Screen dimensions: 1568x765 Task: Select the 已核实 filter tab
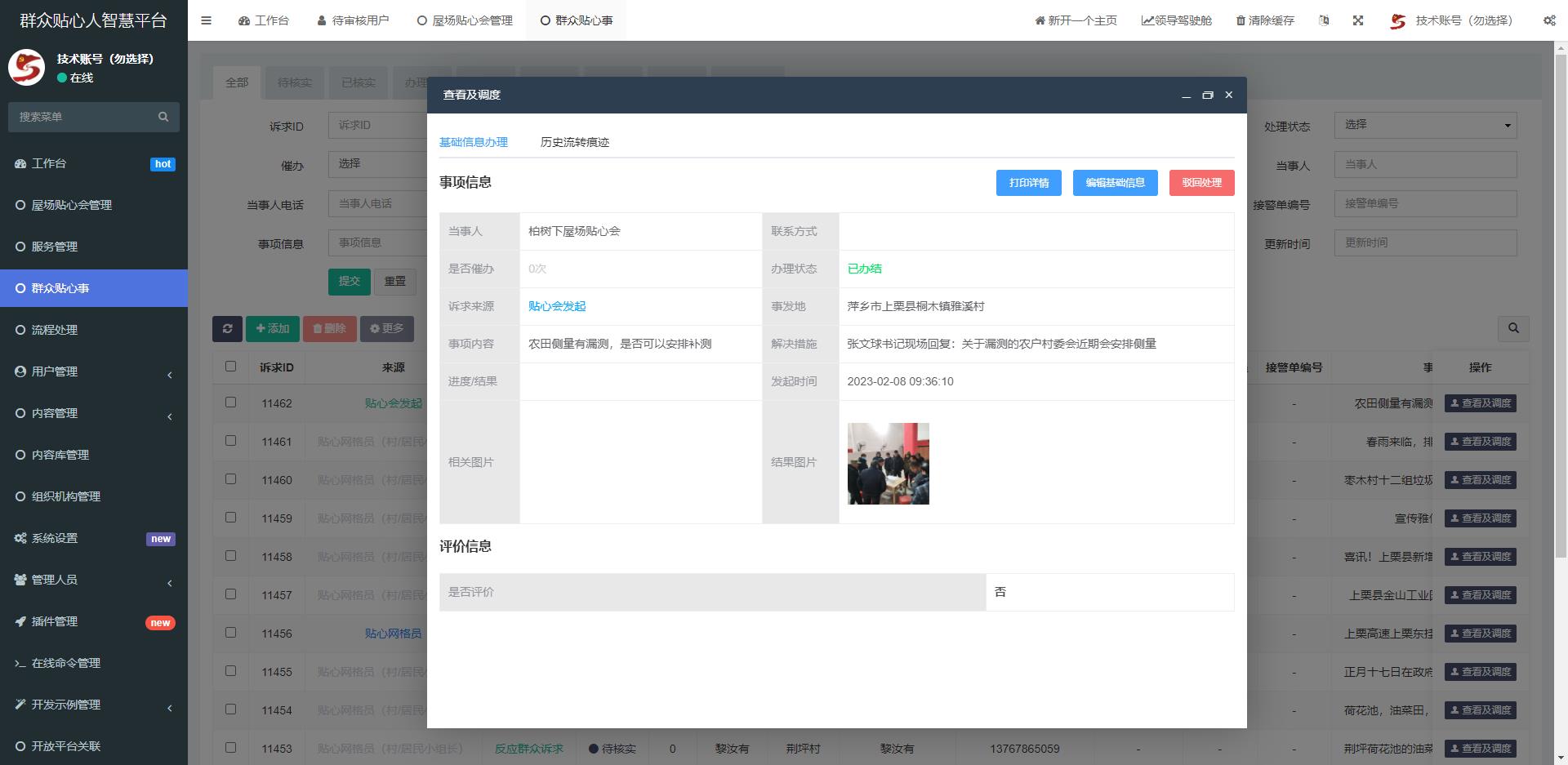359,82
